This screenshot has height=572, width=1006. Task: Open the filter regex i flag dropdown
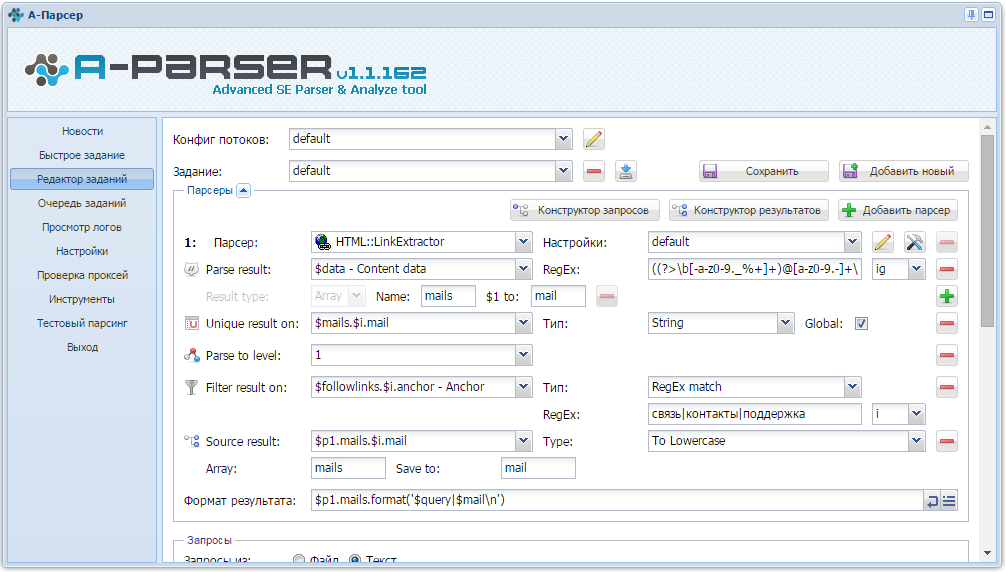point(917,414)
